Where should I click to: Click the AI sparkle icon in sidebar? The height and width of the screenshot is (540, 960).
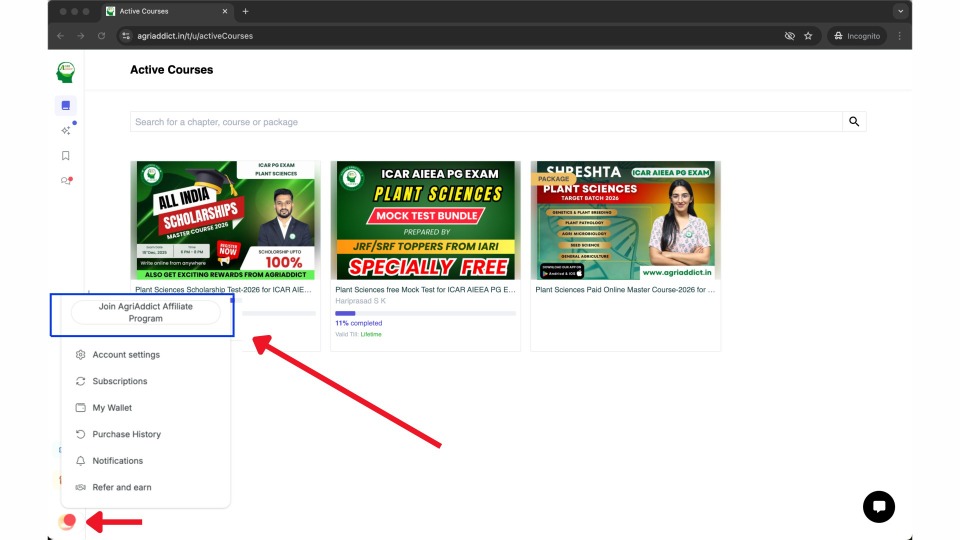pyautogui.click(x=66, y=130)
